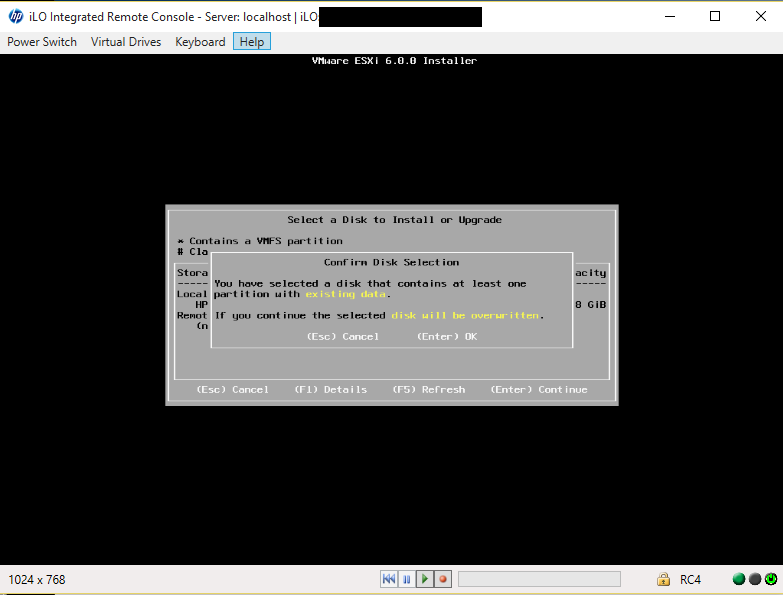
Task: Click the playback progress bar
Action: click(539, 579)
